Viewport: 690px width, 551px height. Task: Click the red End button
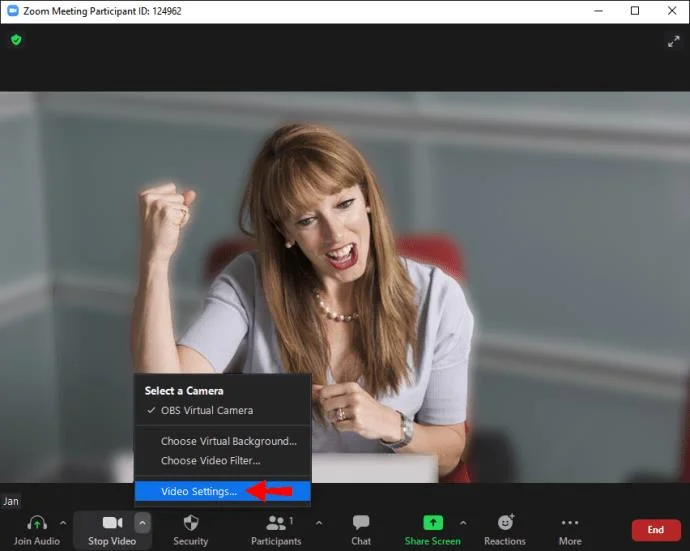point(656,530)
